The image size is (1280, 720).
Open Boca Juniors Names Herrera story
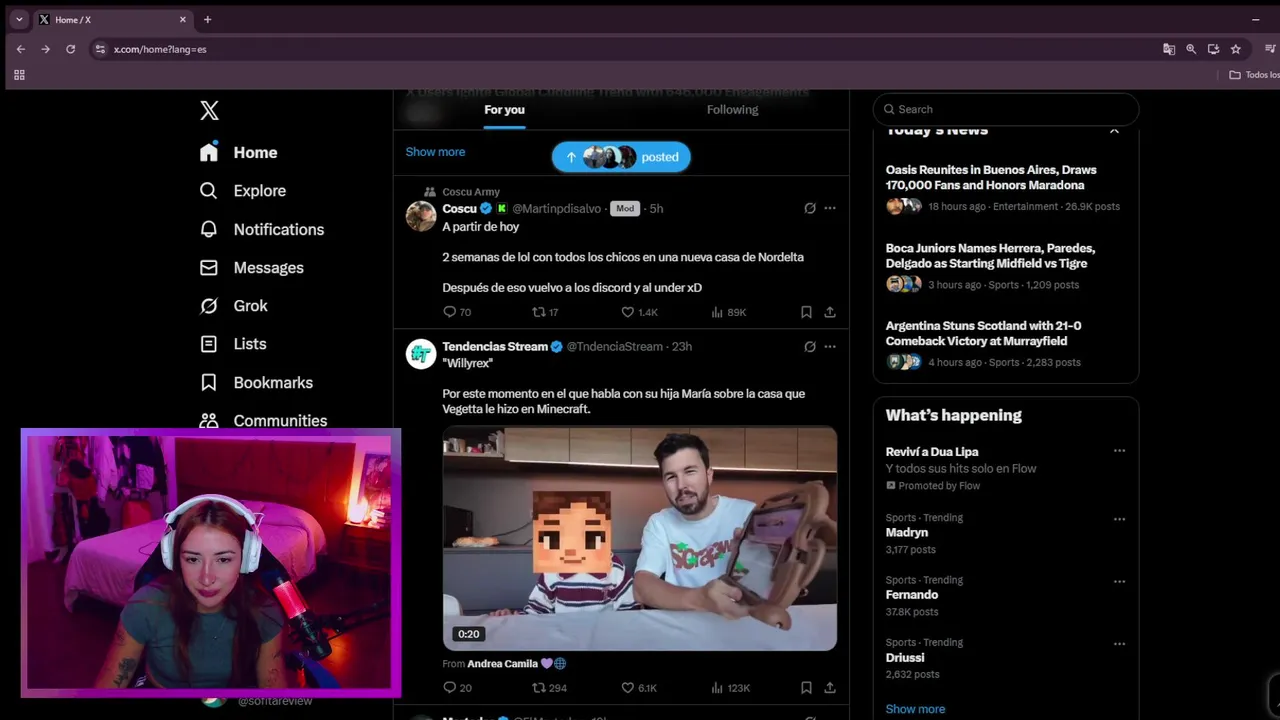coord(1005,266)
